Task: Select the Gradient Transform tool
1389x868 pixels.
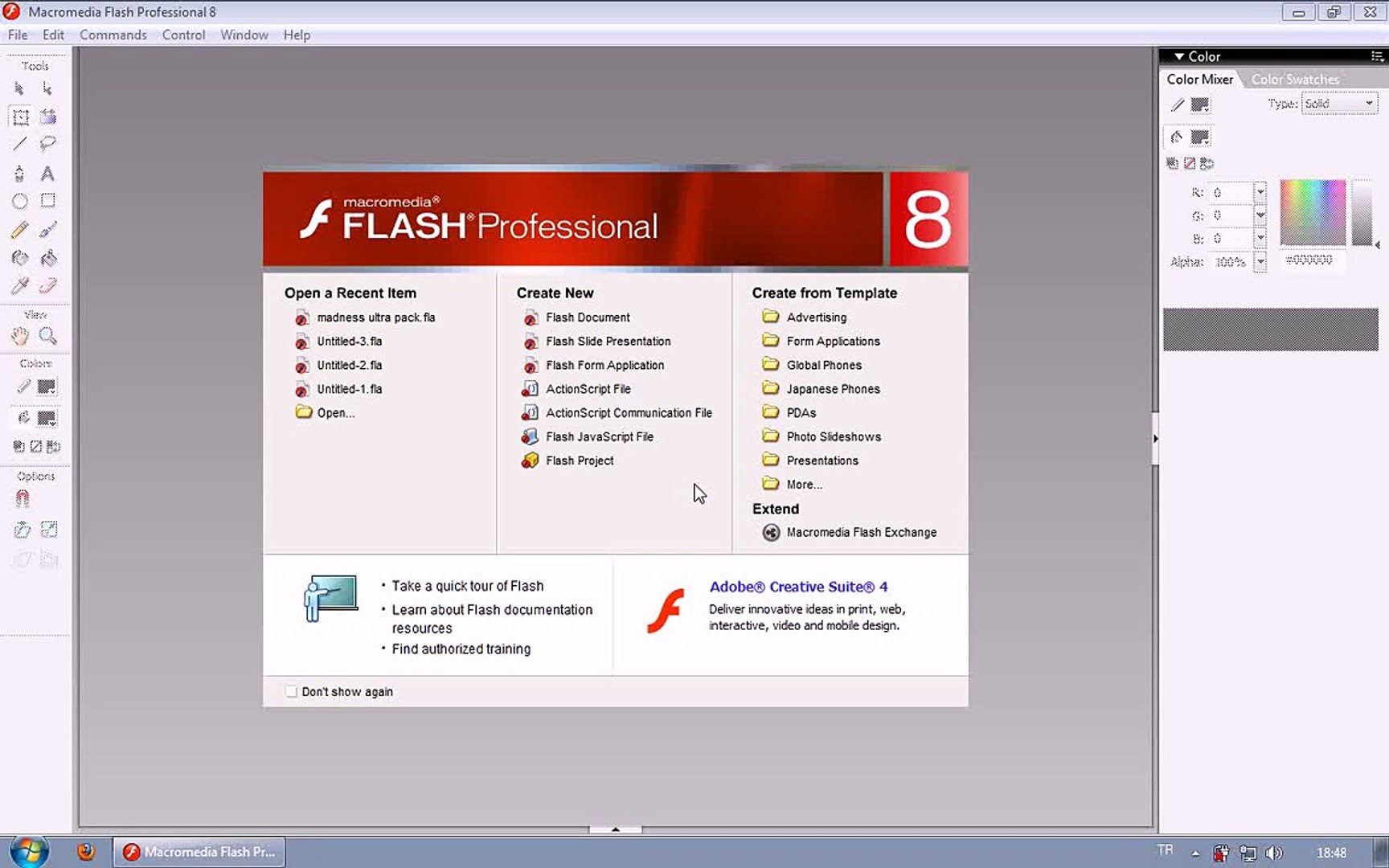Action: [48, 117]
